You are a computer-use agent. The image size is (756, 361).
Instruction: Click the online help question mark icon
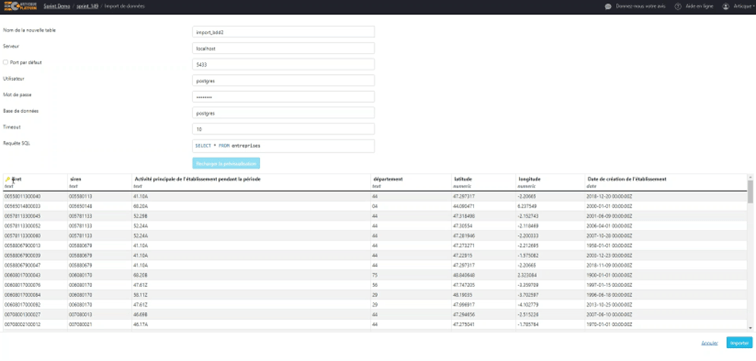pos(677,7)
